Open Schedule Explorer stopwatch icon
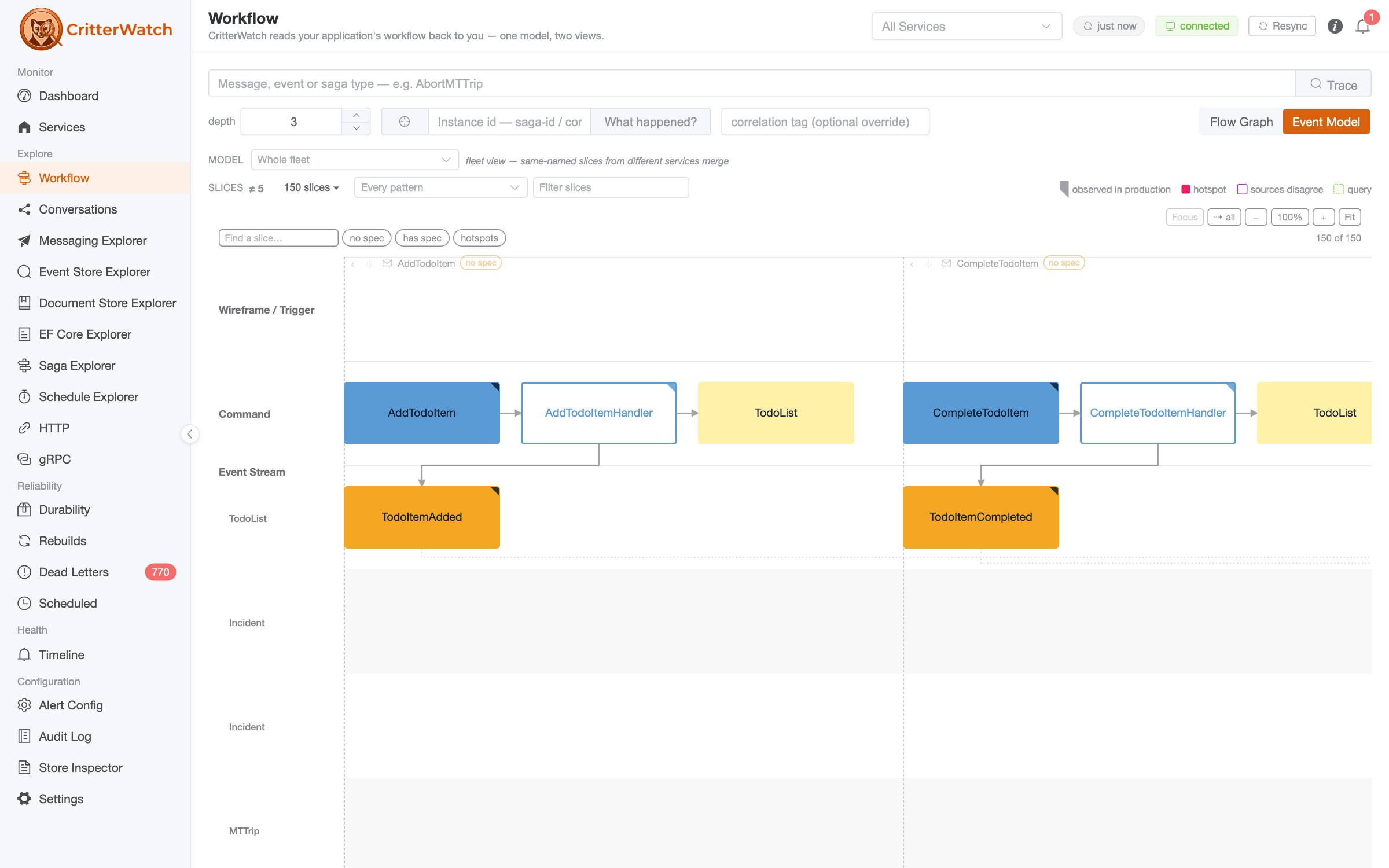The image size is (1389, 868). pyautogui.click(x=24, y=397)
